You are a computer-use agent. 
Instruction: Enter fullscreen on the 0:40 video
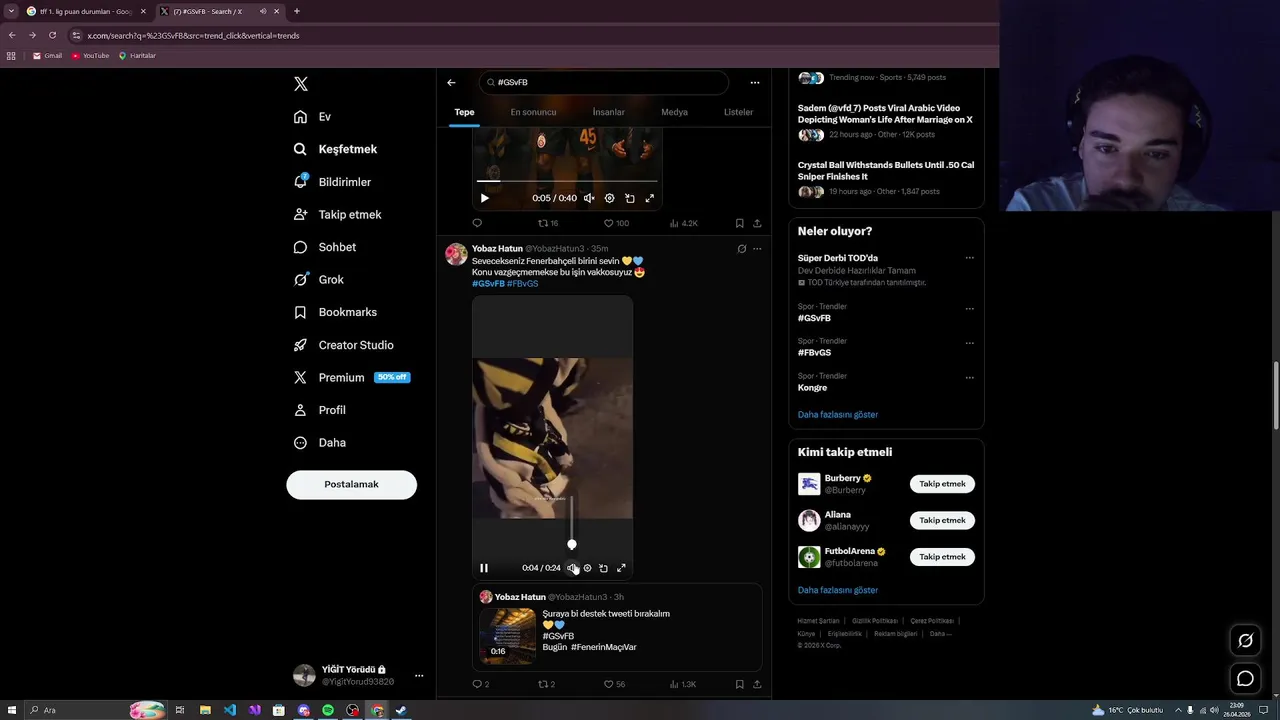pos(650,198)
